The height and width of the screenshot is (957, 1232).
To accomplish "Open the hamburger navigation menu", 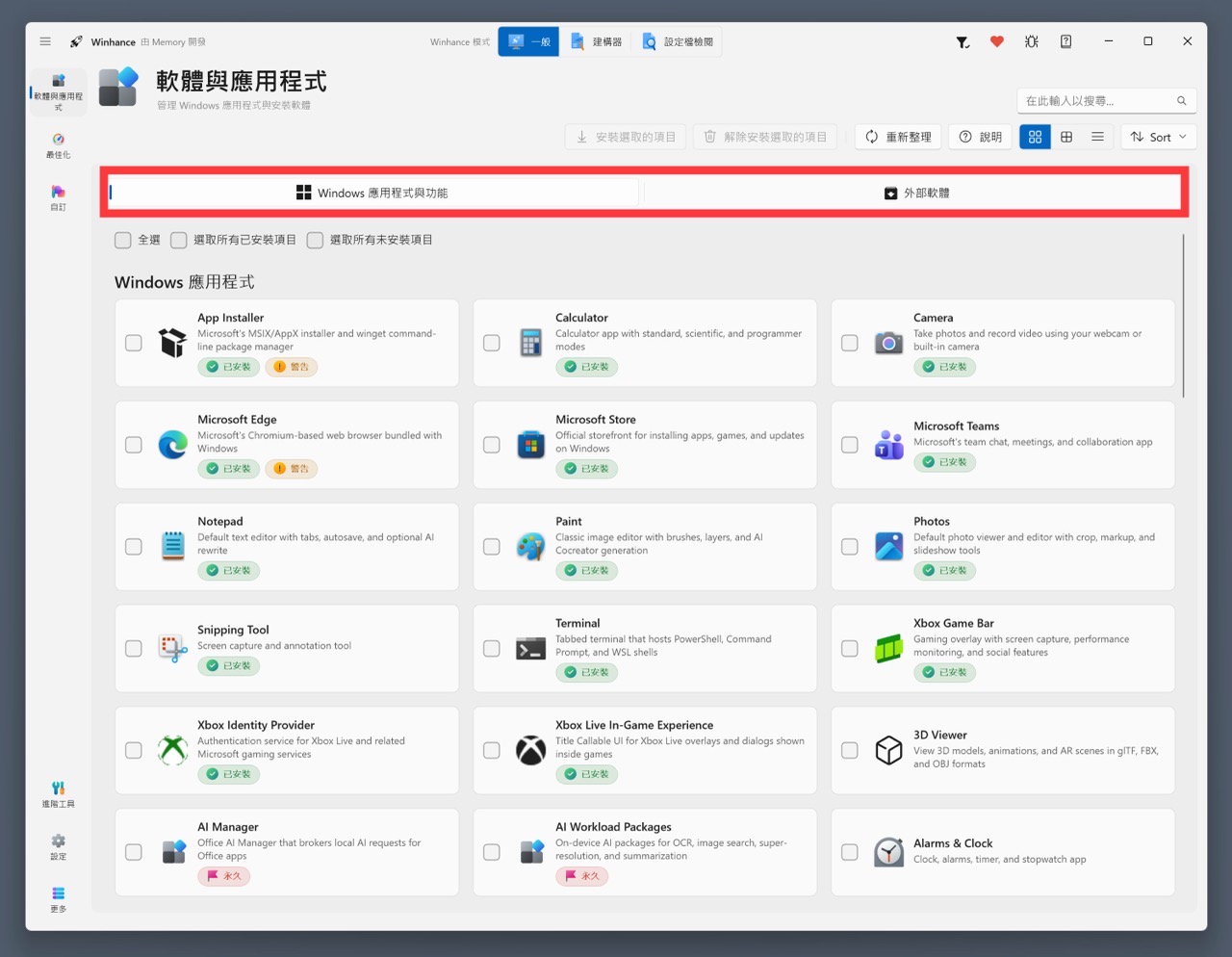I will pyautogui.click(x=45, y=41).
